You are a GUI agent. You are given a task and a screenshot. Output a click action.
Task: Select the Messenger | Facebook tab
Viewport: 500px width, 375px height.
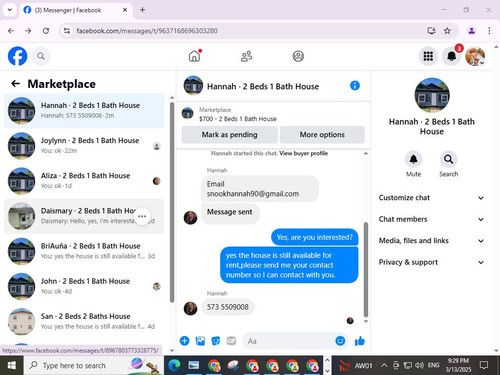[75, 10]
